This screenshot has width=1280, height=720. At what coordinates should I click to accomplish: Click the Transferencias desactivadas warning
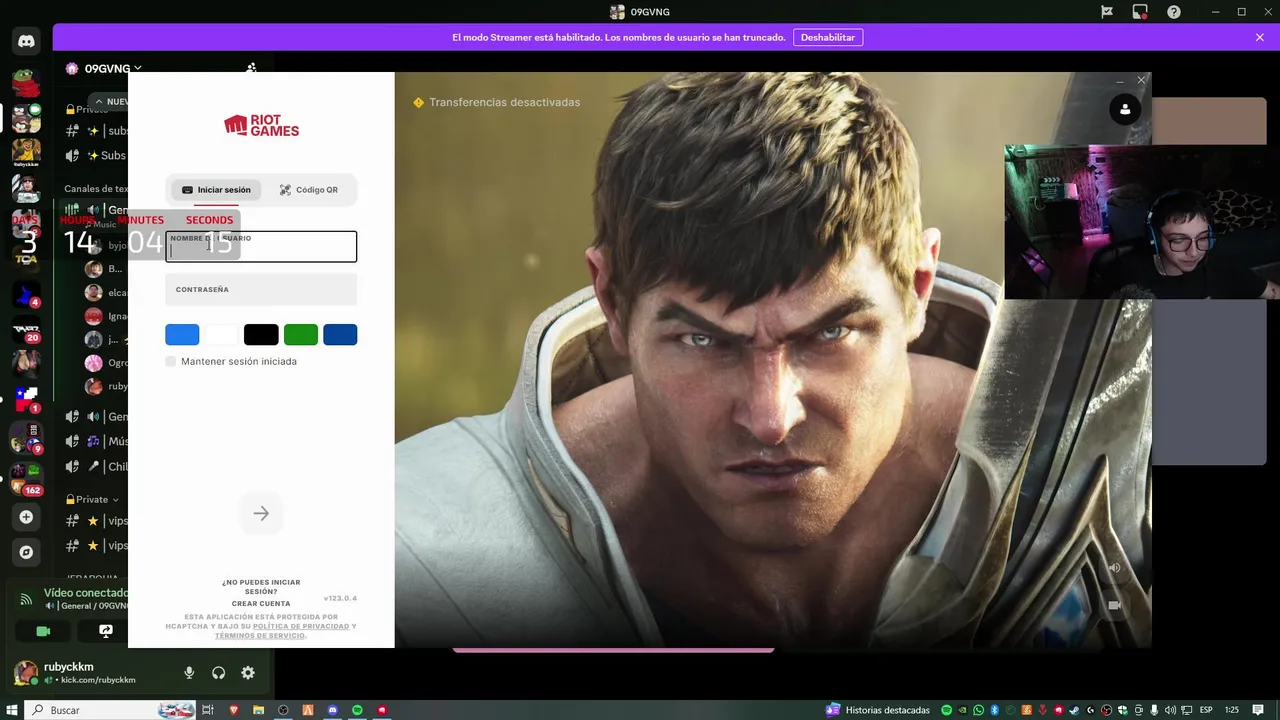pyautogui.click(x=496, y=102)
